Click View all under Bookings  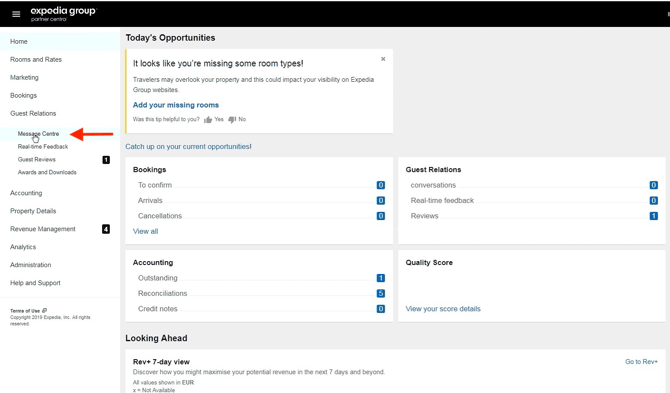(145, 232)
